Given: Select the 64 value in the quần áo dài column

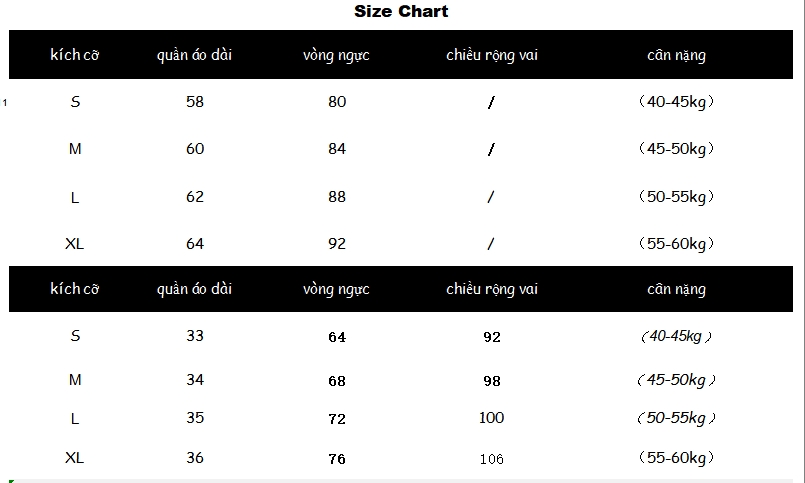Looking at the screenshot, I should (x=195, y=243).
